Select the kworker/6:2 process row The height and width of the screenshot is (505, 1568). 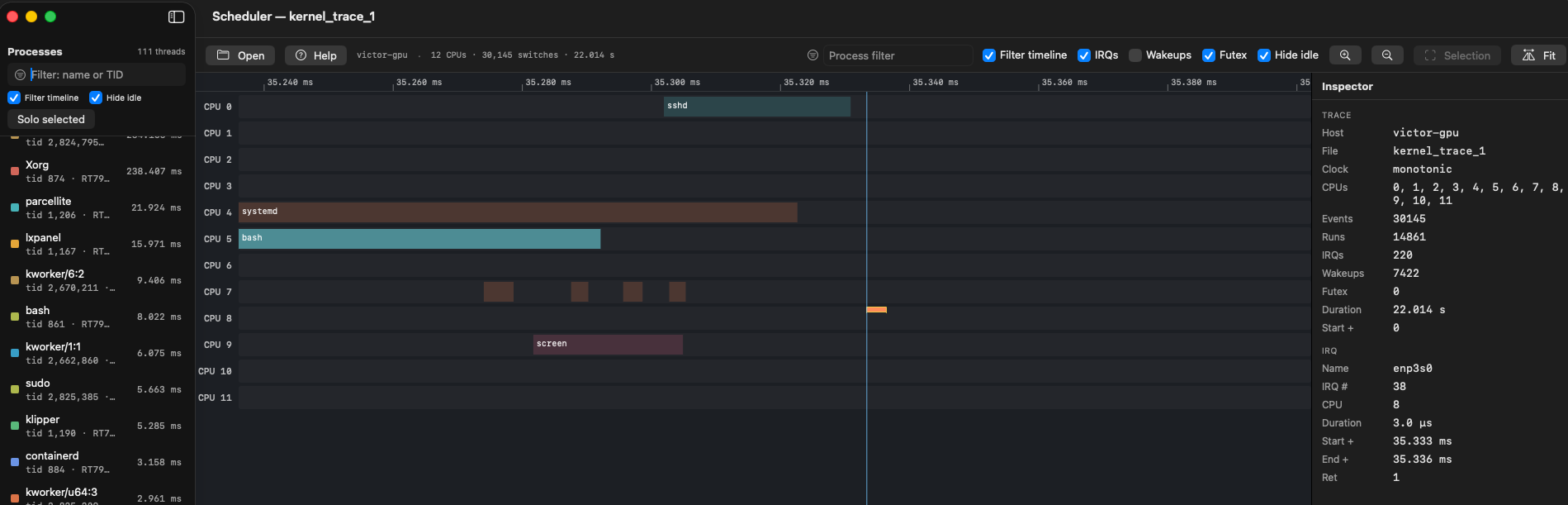(x=97, y=280)
